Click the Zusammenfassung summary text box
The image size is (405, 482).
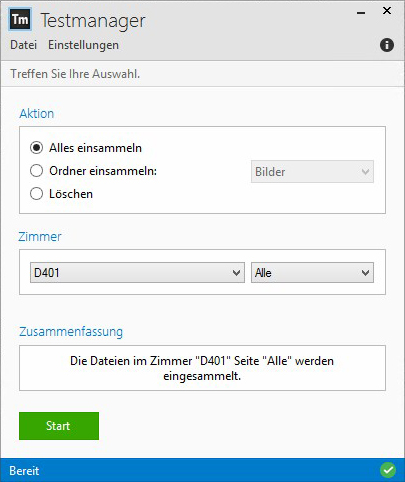pyautogui.click(x=202, y=368)
